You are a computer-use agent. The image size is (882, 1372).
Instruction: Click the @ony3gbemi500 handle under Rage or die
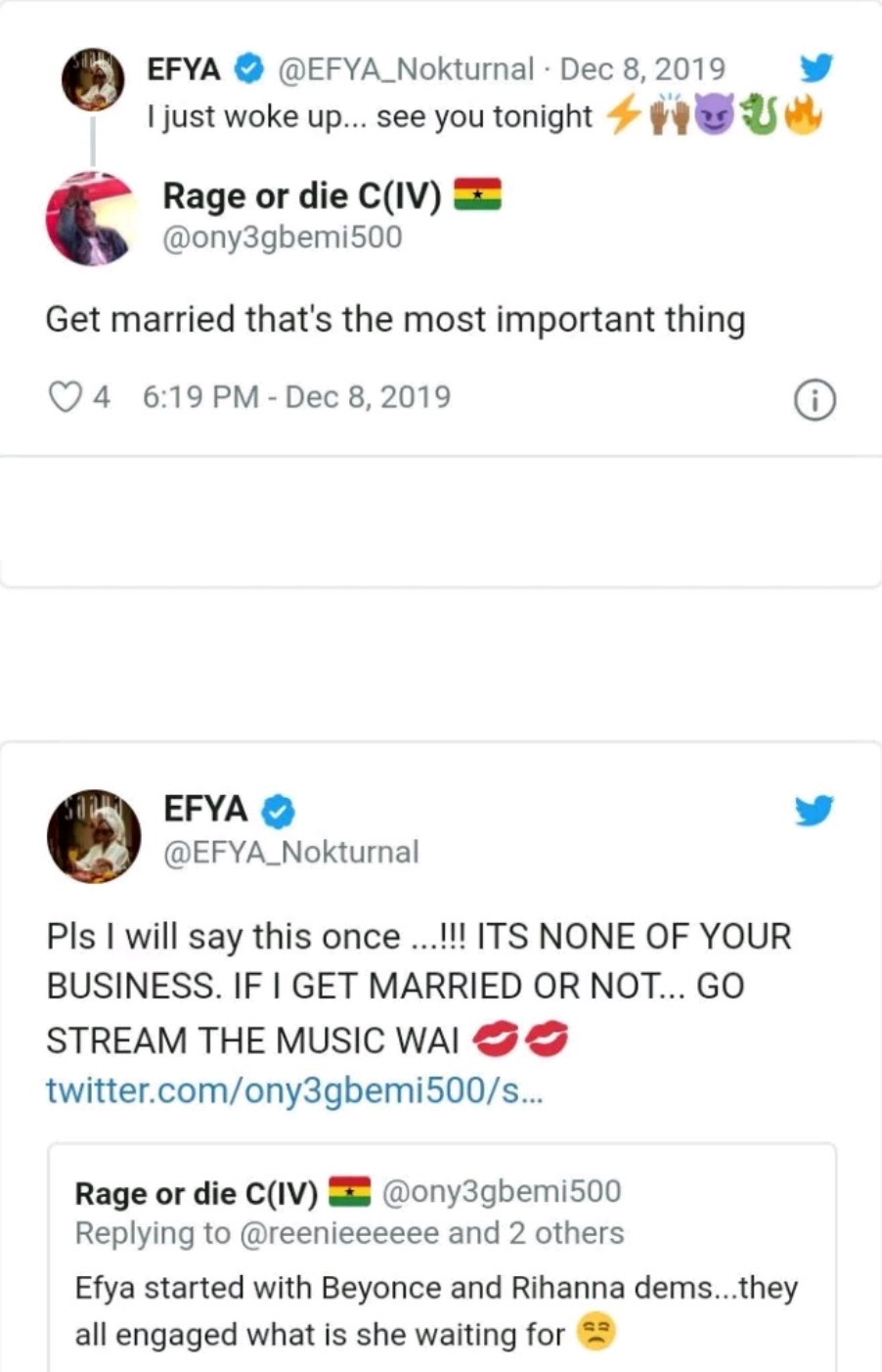(x=283, y=238)
